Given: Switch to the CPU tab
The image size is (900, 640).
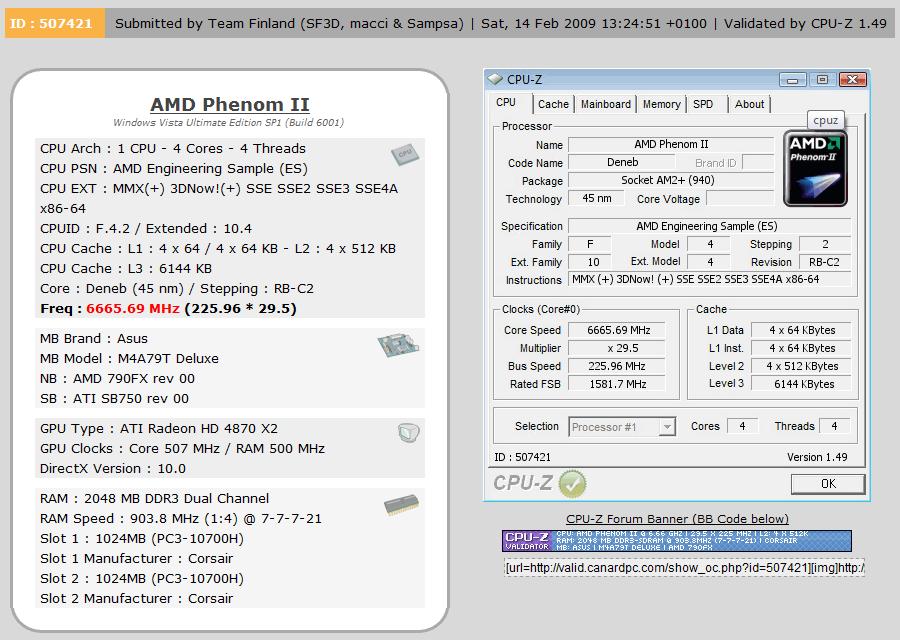Looking at the screenshot, I should click(x=506, y=103).
